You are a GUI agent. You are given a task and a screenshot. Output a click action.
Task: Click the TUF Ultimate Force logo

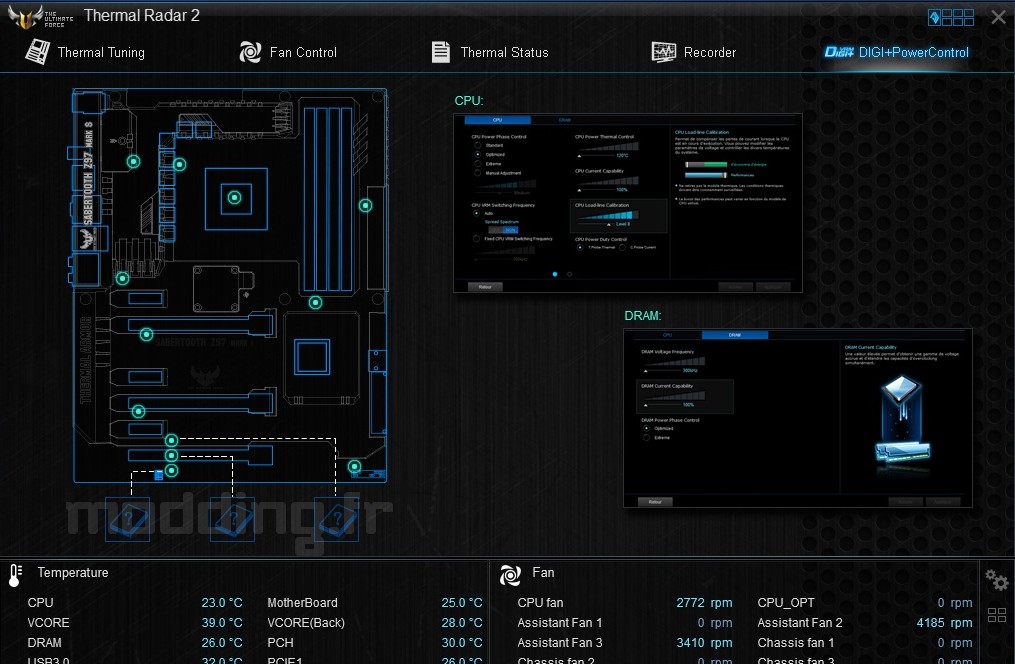(39, 17)
